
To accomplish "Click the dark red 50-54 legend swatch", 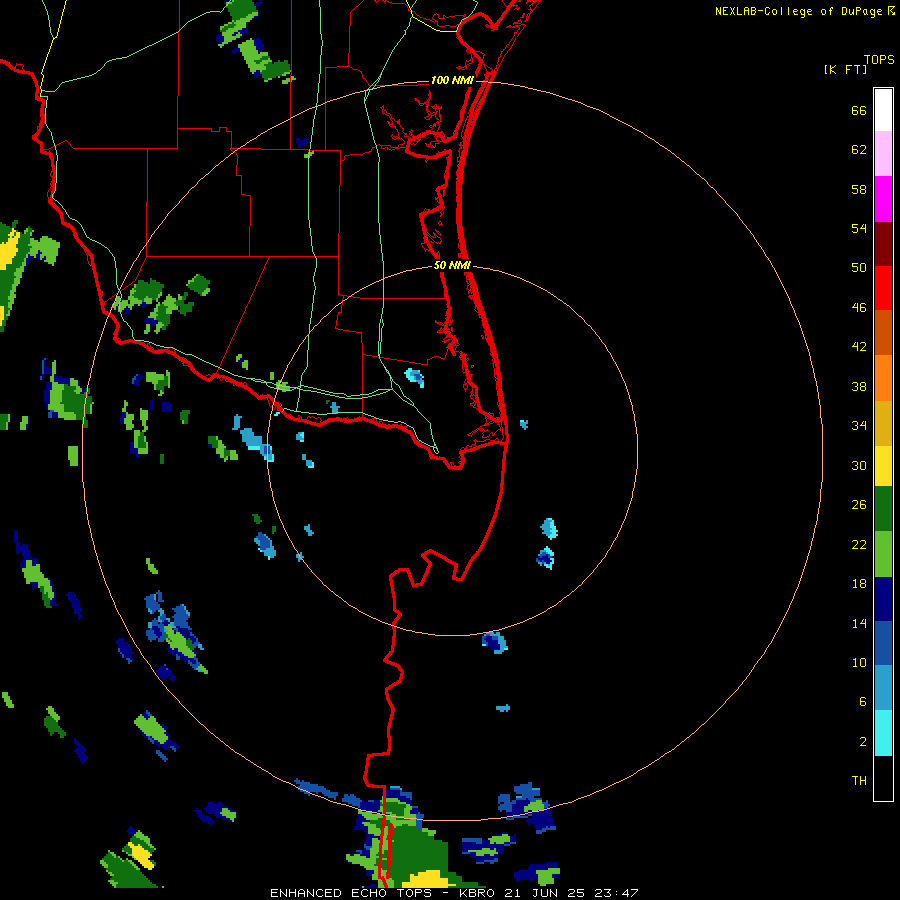I will 883,244.
